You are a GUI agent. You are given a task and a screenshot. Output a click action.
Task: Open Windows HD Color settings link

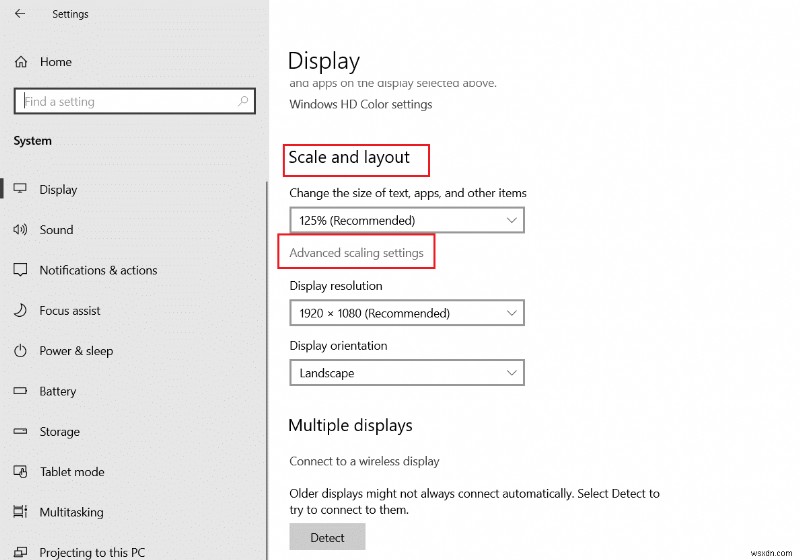click(x=361, y=104)
